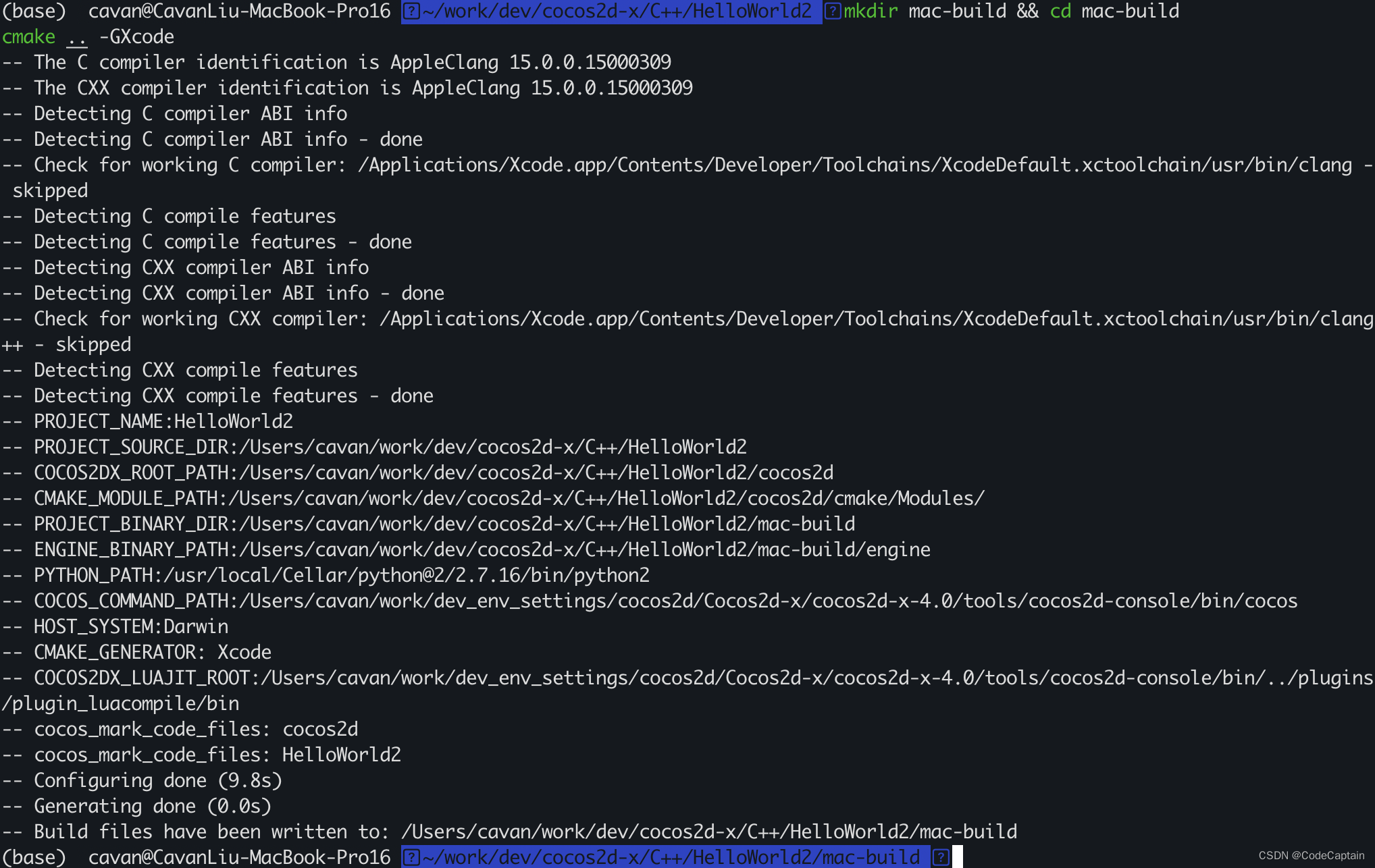Click the 'CMAKE_MODULE_PATH' line
The height and width of the screenshot is (868, 1375).
tap(493, 499)
